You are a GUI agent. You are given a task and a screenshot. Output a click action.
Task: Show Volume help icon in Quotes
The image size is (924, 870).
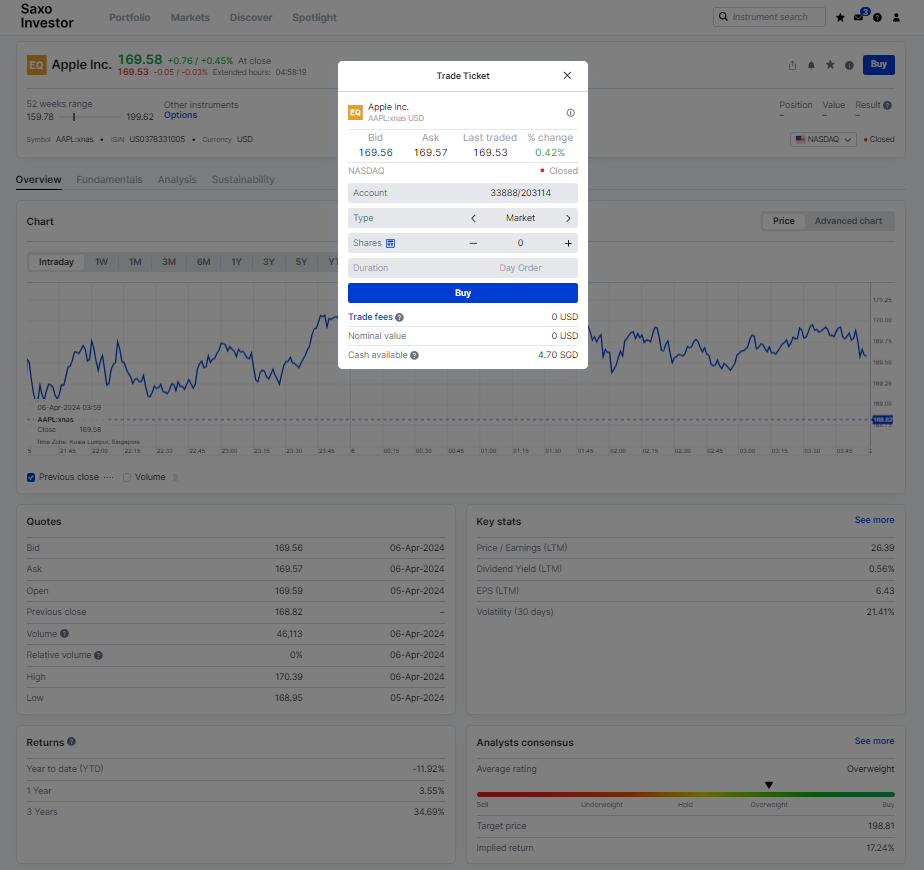point(64,634)
